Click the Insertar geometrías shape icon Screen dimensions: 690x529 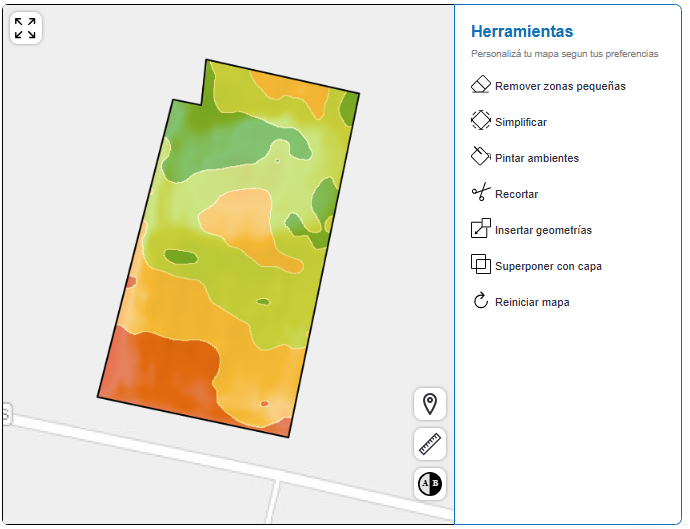480,229
